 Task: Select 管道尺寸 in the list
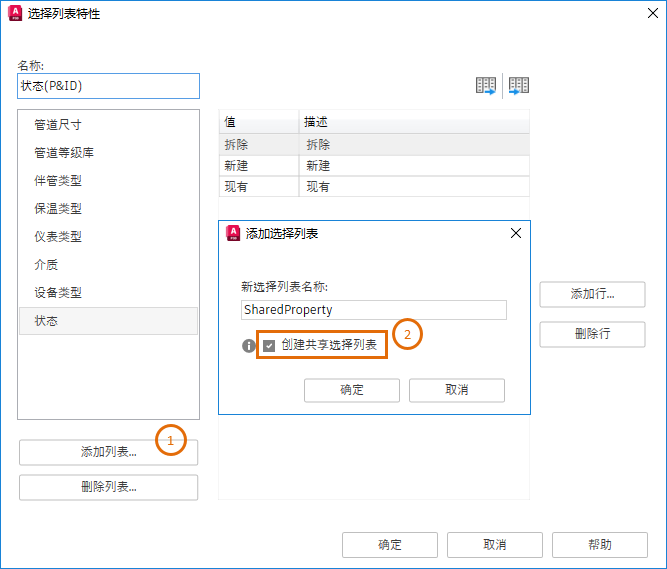(58, 125)
